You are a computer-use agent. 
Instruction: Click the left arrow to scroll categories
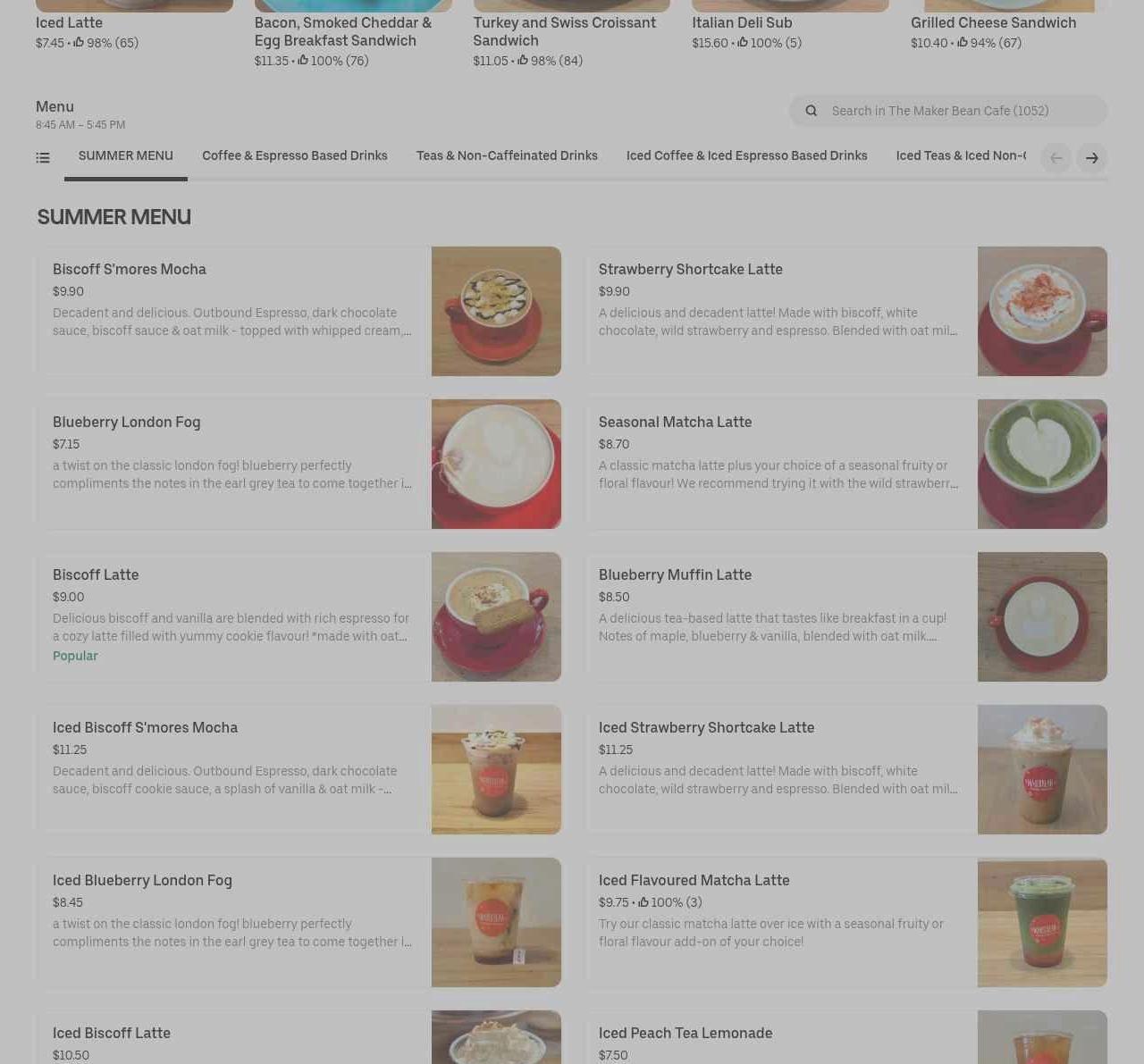[1056, 158]
